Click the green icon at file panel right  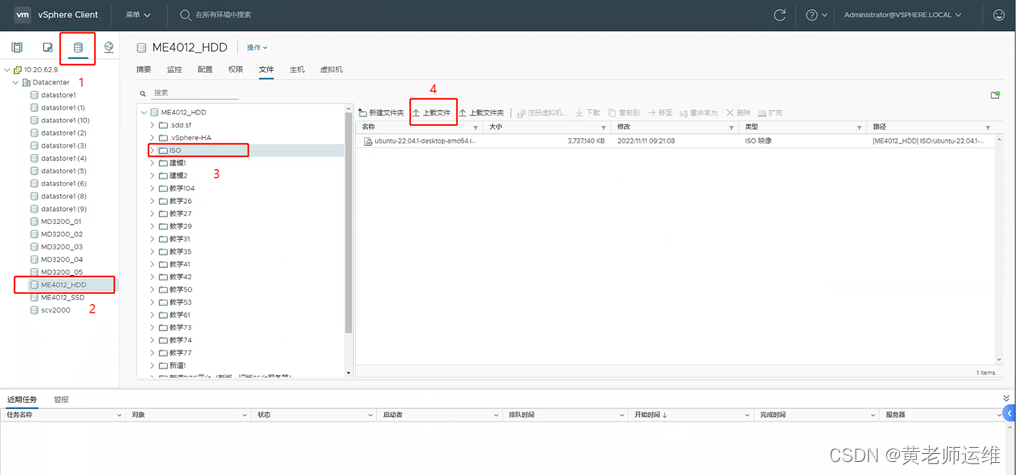pos(995,95)
